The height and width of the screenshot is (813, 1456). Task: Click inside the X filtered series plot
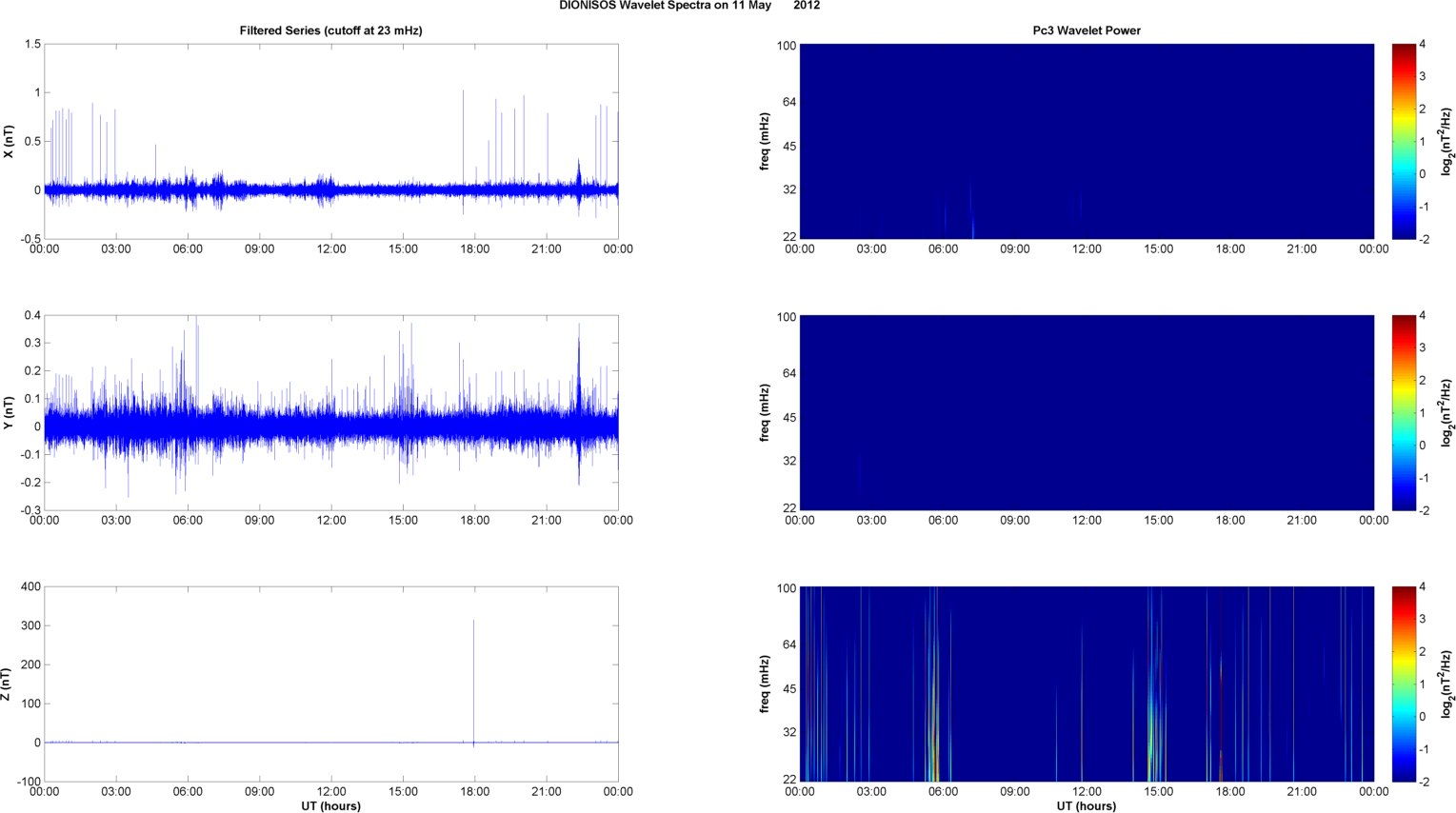(330, 114)
